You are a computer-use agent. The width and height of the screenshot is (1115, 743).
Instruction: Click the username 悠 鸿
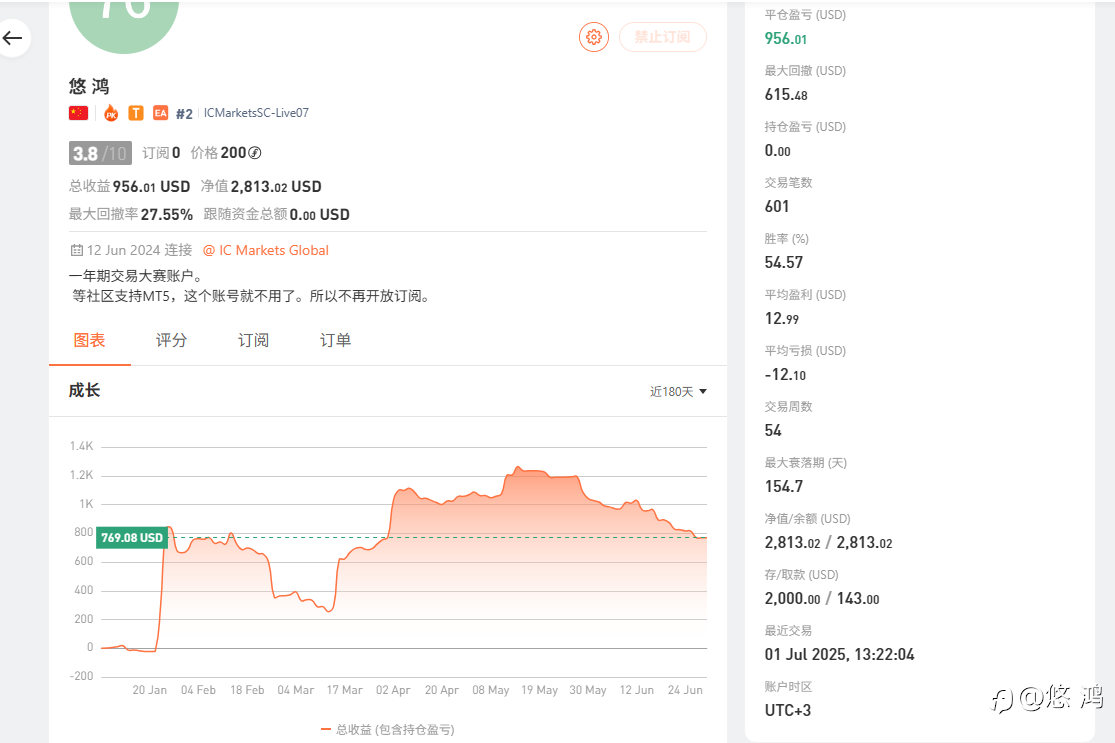(x=89, y=87)
